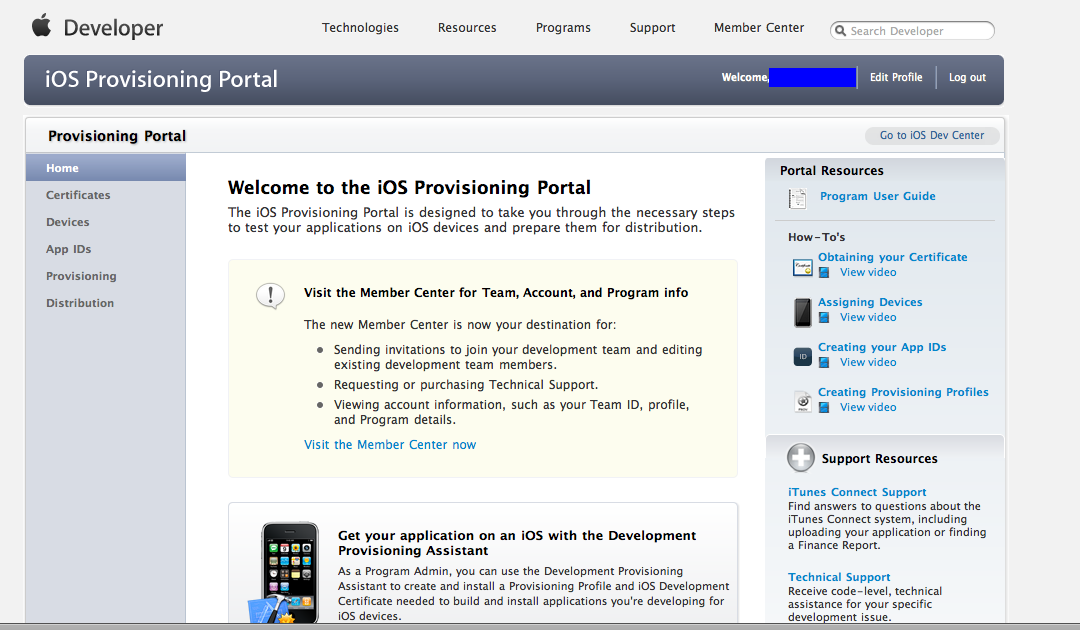Click the Program User Guide document icon
The image size is (1080, 630).
[798, 198]
